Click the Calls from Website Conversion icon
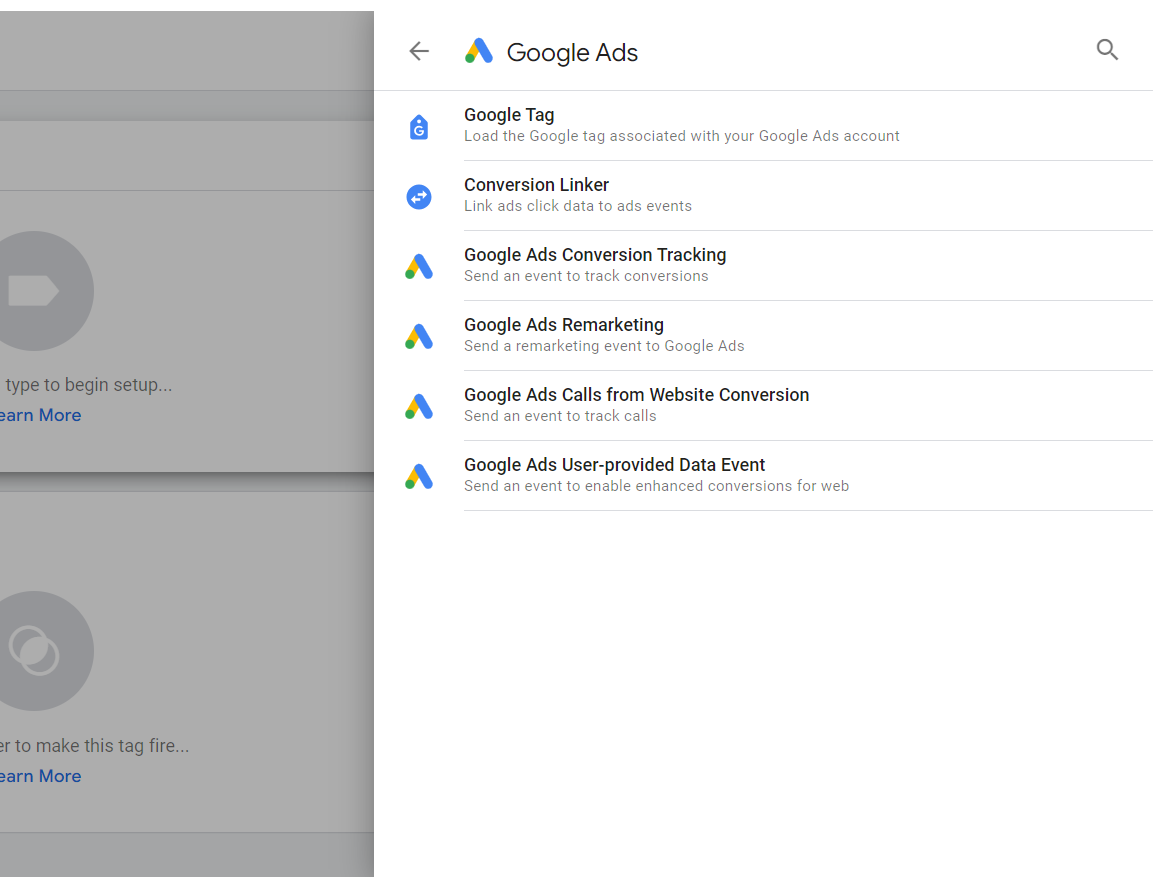The height and width of the screenshot is (877, 1153). pos(419,407)
